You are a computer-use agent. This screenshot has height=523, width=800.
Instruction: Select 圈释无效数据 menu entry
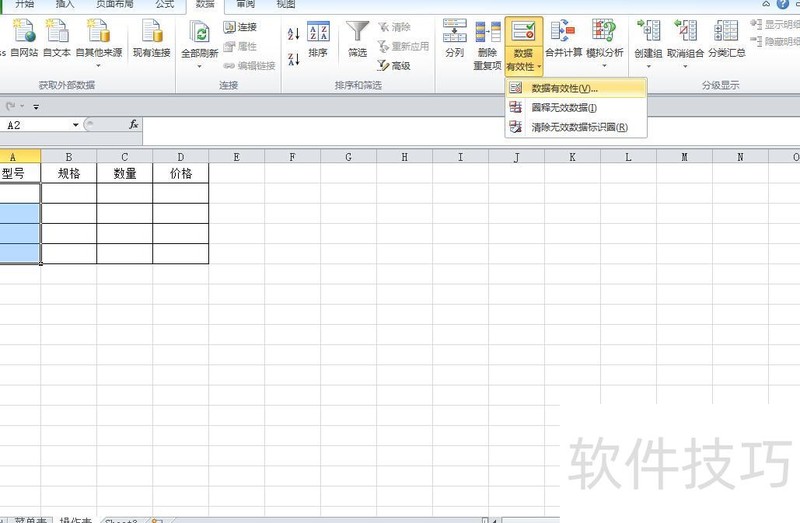pyautogui.click(x=576, y=108)
